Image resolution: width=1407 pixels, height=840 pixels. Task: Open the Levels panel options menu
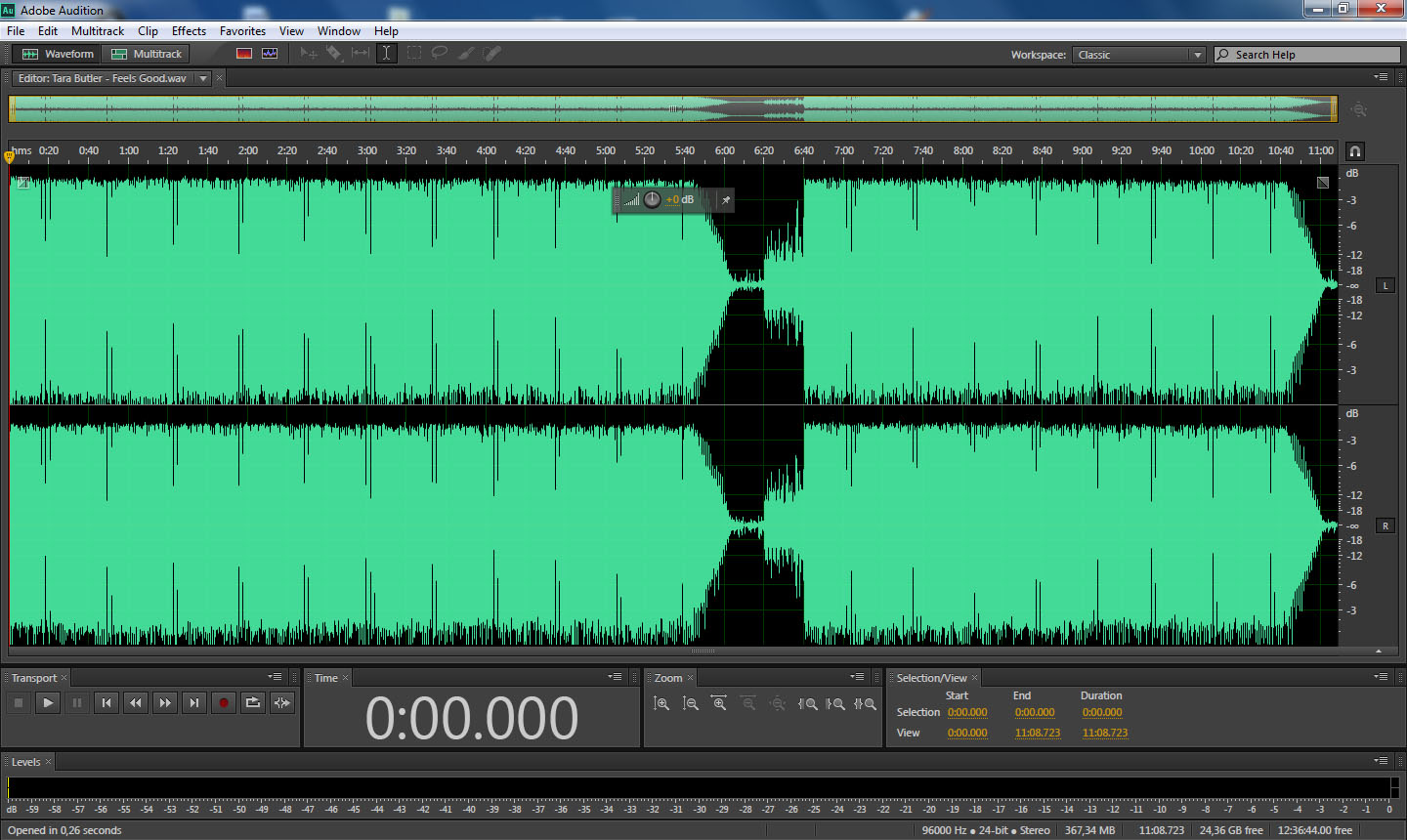tap(1381, 761)
